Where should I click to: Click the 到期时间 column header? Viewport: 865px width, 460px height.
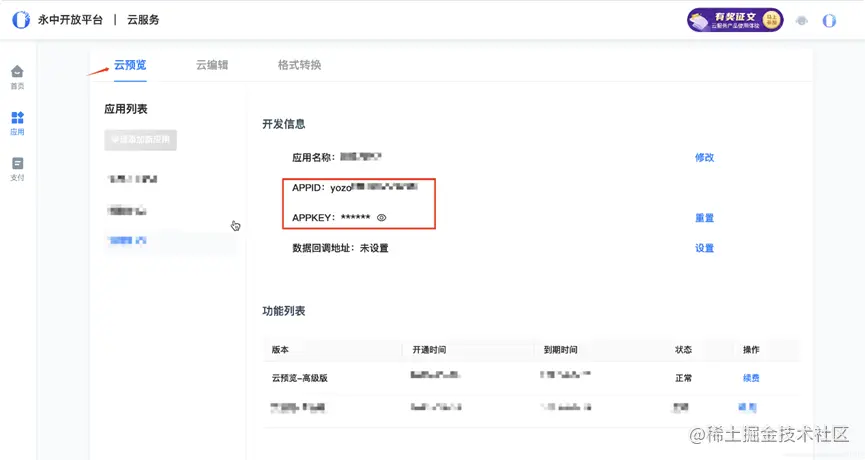tap(560, 350)
